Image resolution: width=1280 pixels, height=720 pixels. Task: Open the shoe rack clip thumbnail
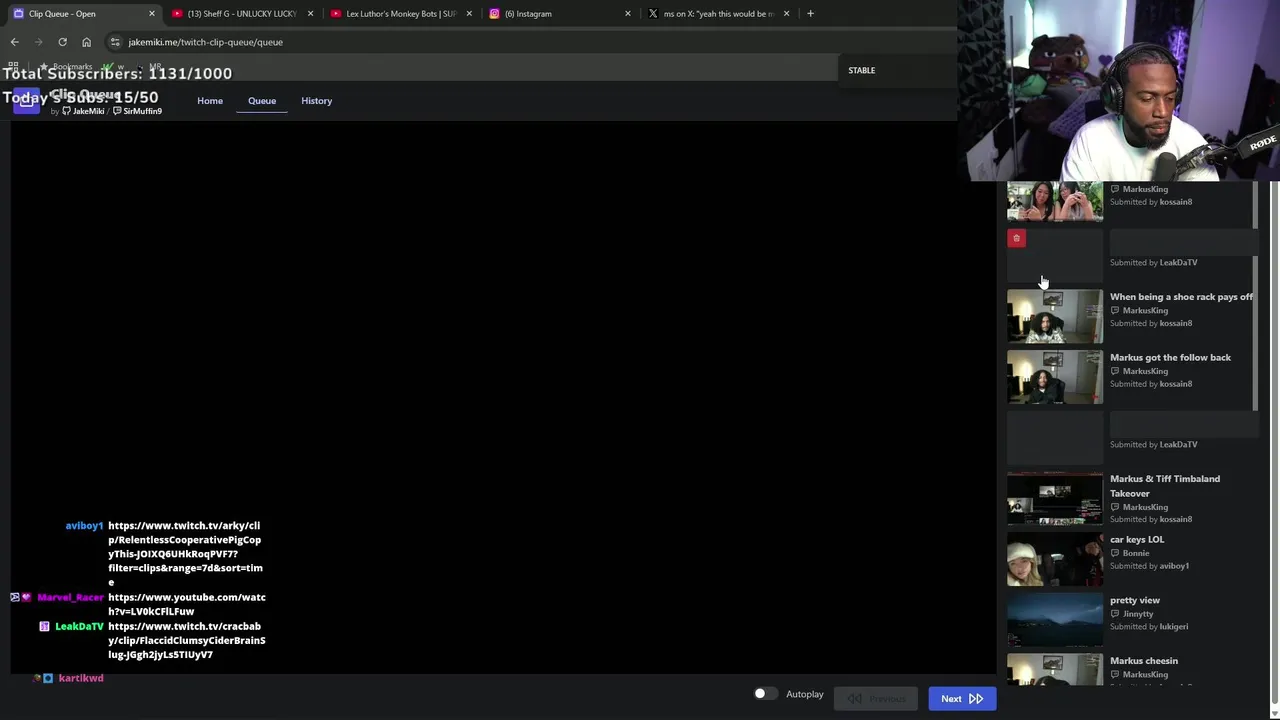pyautogui.click(x=1055, y=316)
